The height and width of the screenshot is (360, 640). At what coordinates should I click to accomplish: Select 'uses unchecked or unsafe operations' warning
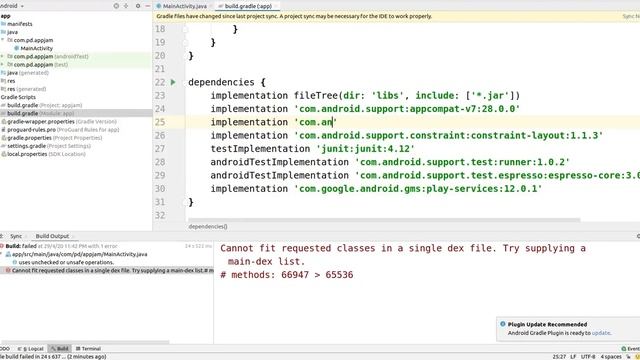(x=66, y=262)
